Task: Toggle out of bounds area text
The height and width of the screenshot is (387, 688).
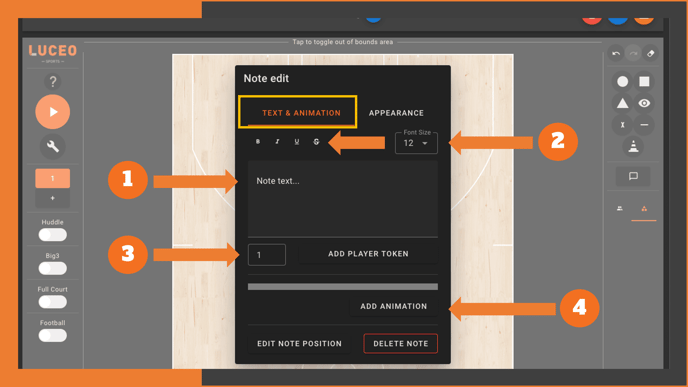Action: (343, 42)
